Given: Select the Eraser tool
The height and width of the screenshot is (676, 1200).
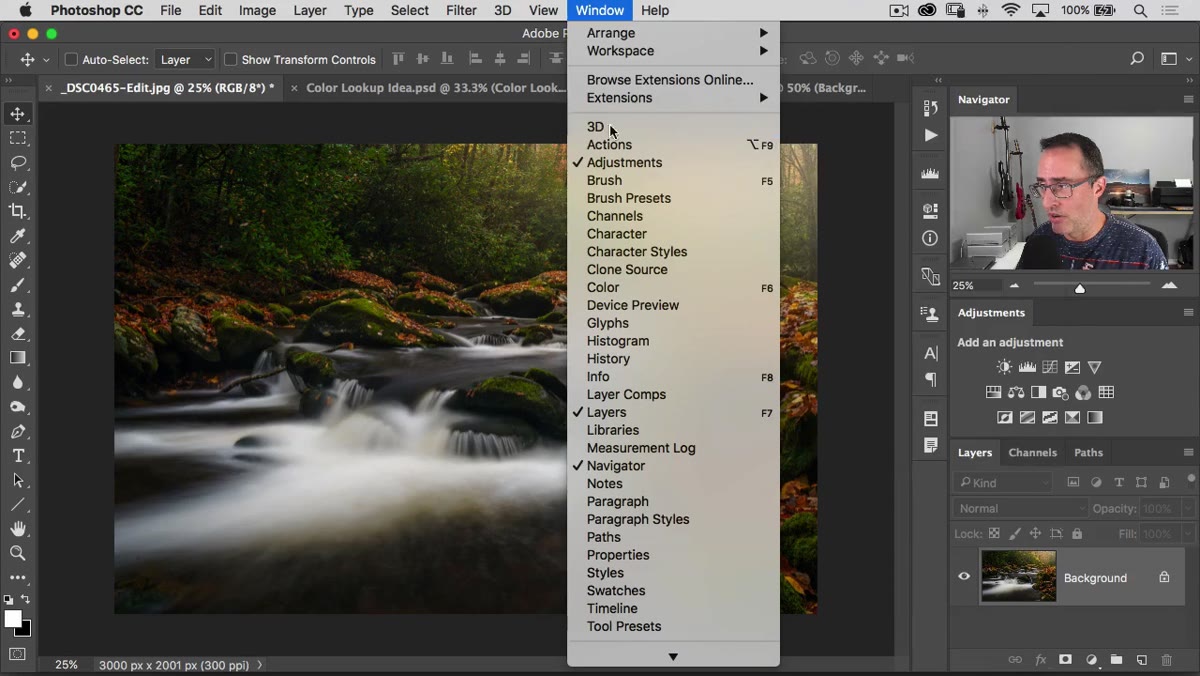Looking at the screenshot, I should pyautogui.click(x=18, y=334).
